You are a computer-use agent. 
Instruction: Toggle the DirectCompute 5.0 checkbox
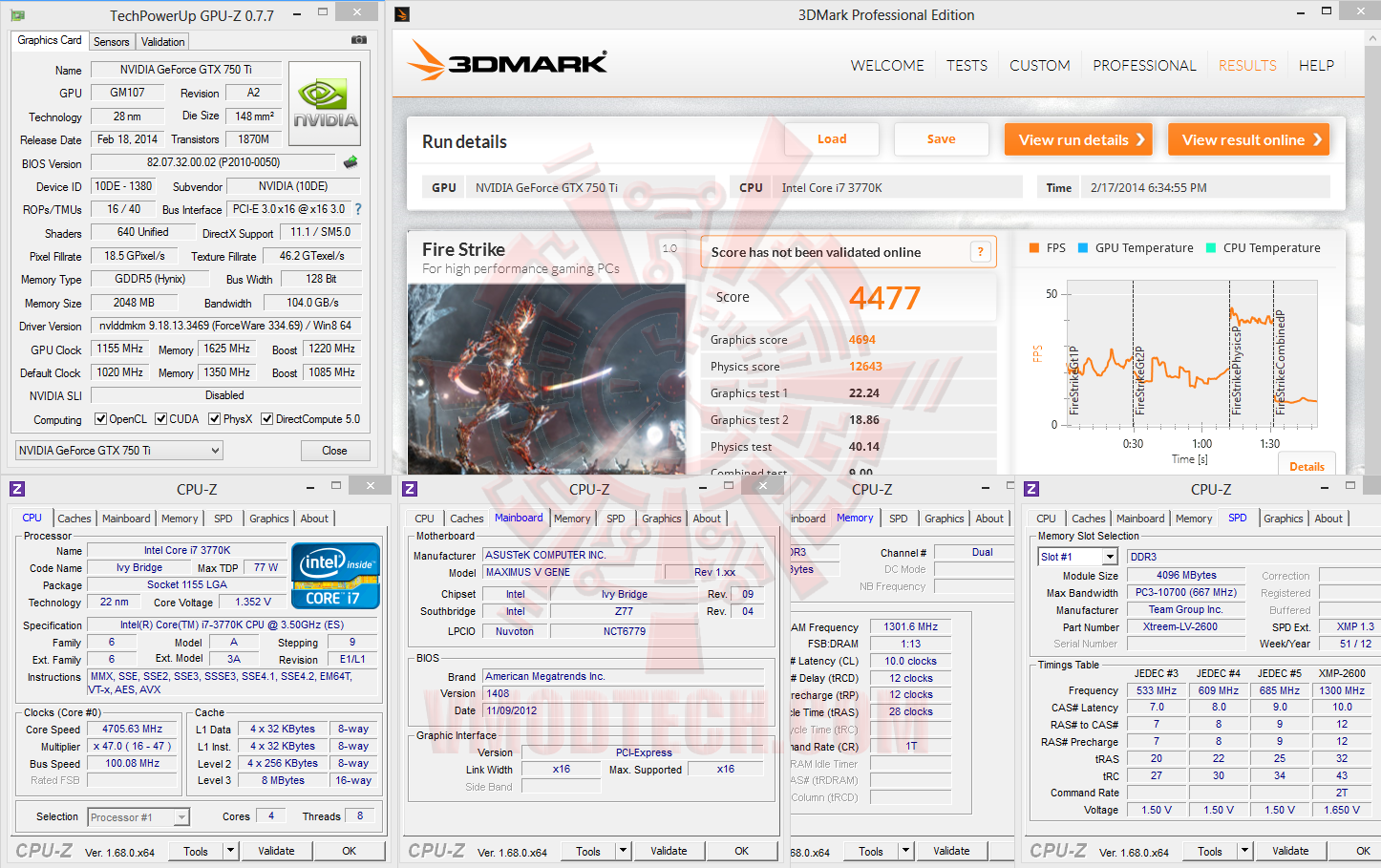tap(267, 418)
